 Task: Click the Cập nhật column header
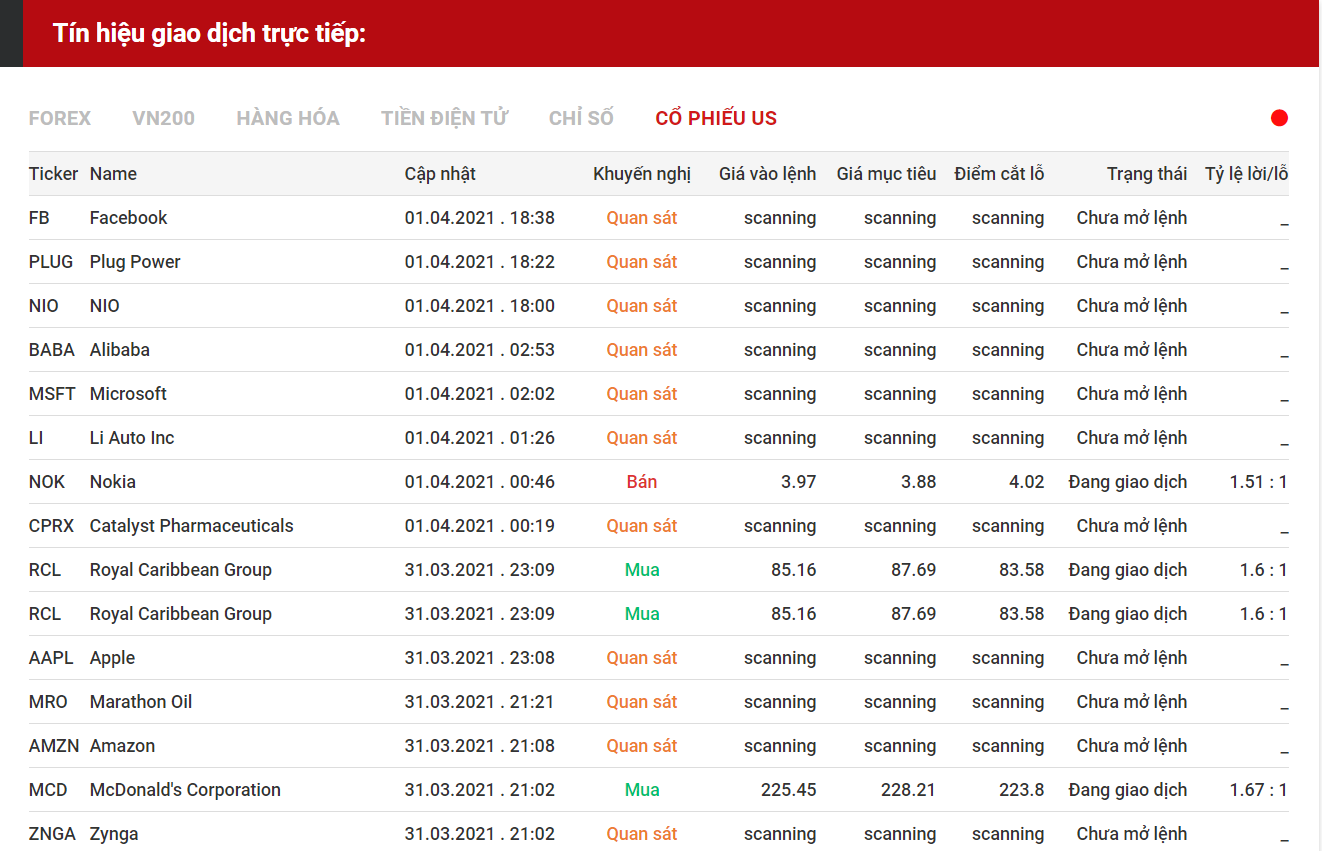(x=440, y=174)
